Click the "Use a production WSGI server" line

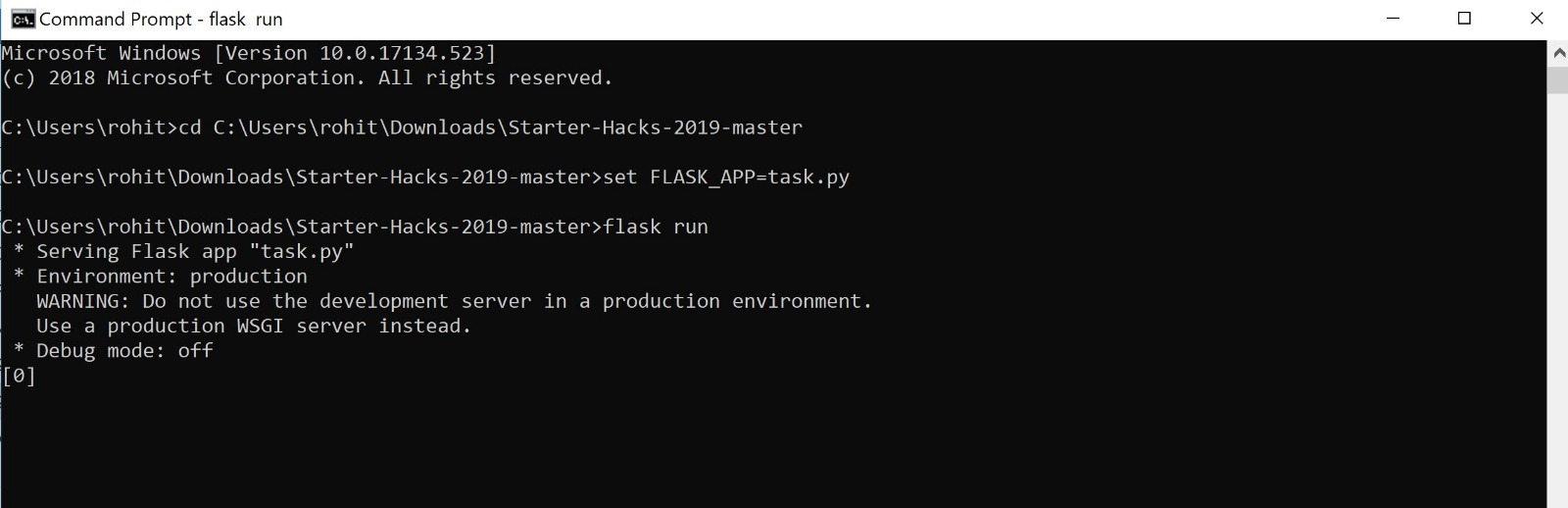pyautogui.click(x=254, y=326)
